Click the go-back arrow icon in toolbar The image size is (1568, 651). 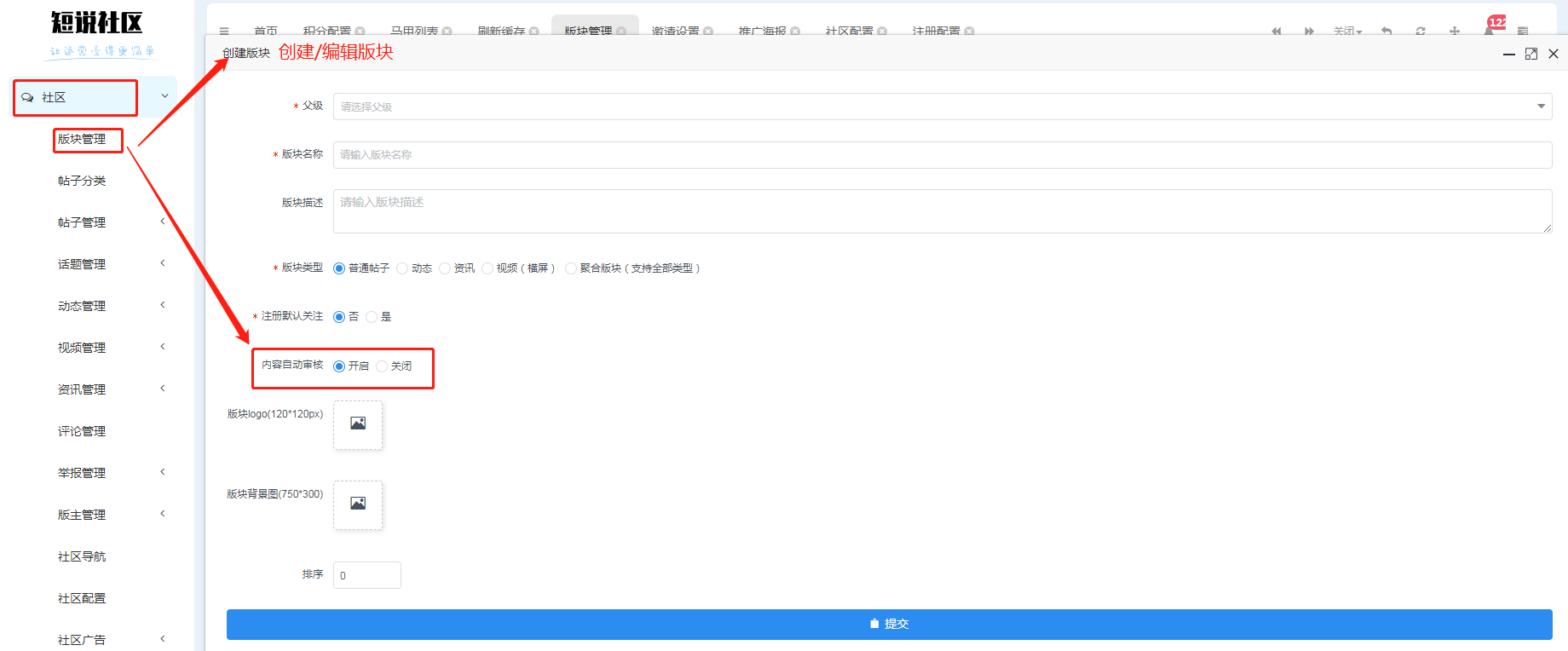click(x=1386, y=31)
